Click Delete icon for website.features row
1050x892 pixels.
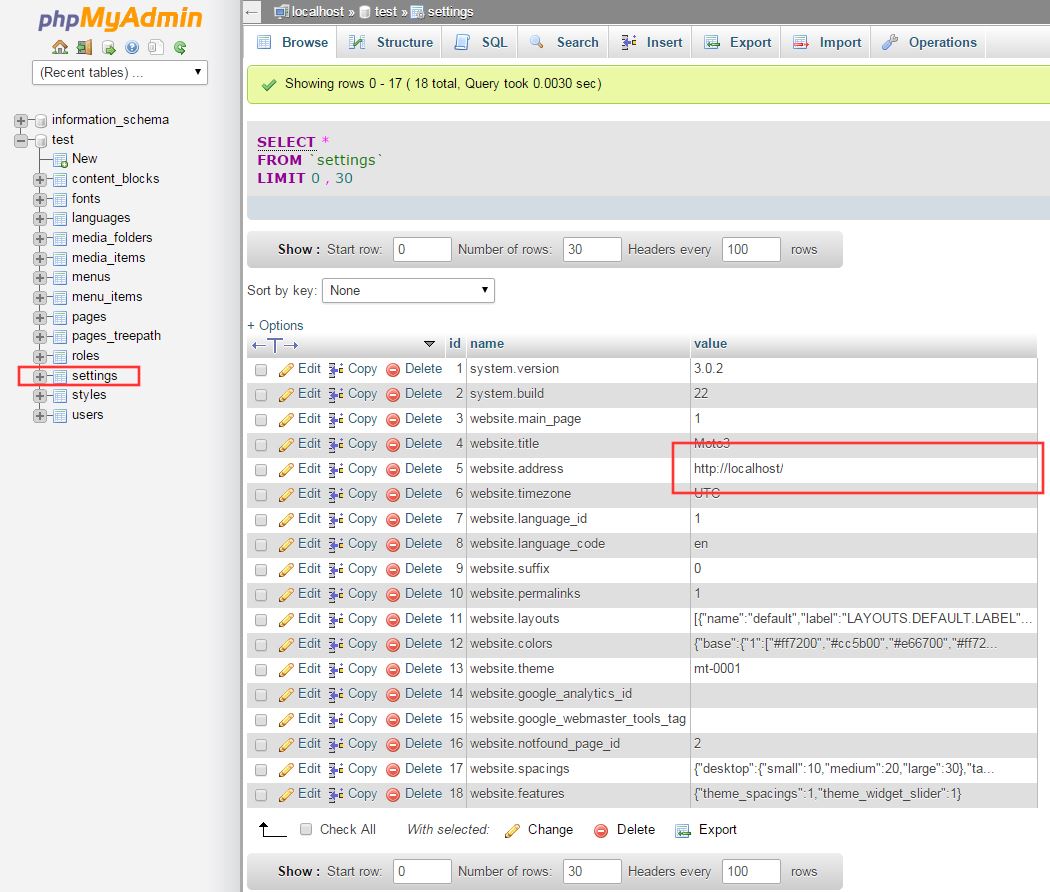393,795
